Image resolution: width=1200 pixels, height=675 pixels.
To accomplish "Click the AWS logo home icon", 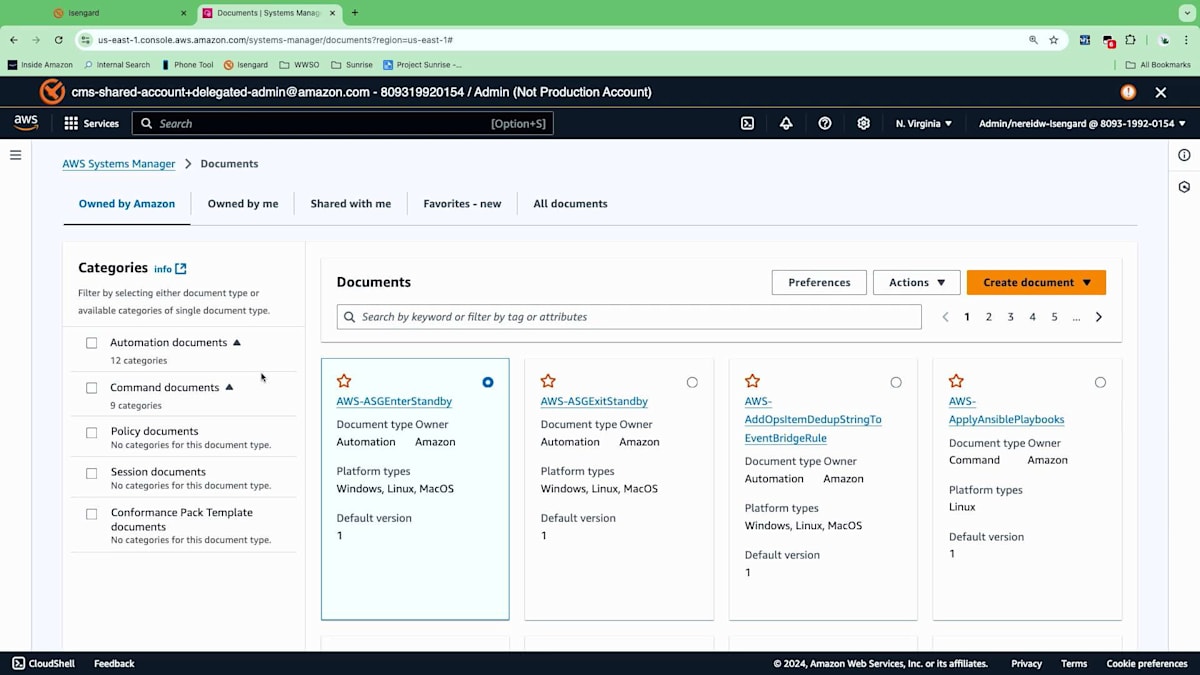I will click(26, 123).
